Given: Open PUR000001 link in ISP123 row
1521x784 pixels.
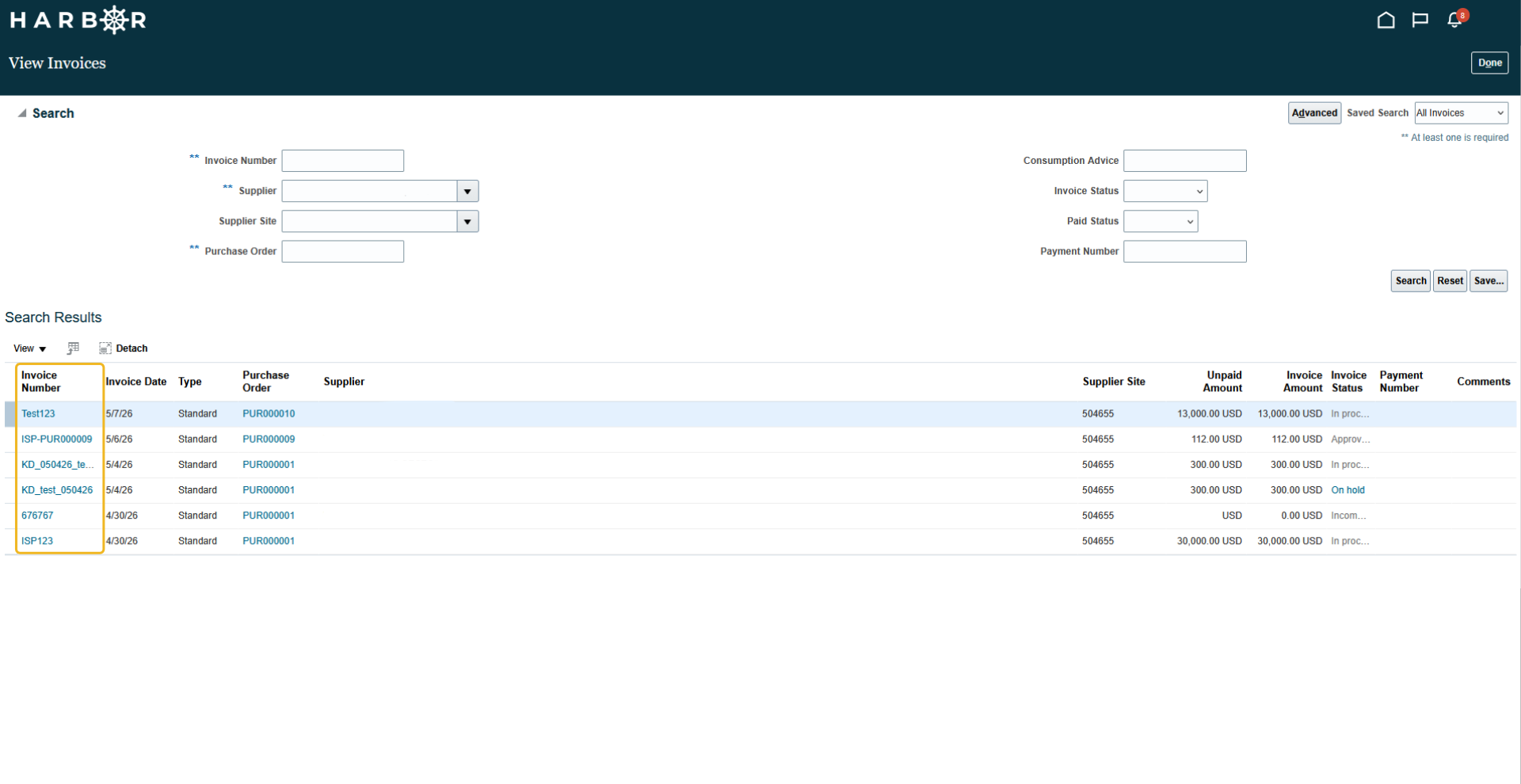Looking at the screenshot, I should [269, 541].
